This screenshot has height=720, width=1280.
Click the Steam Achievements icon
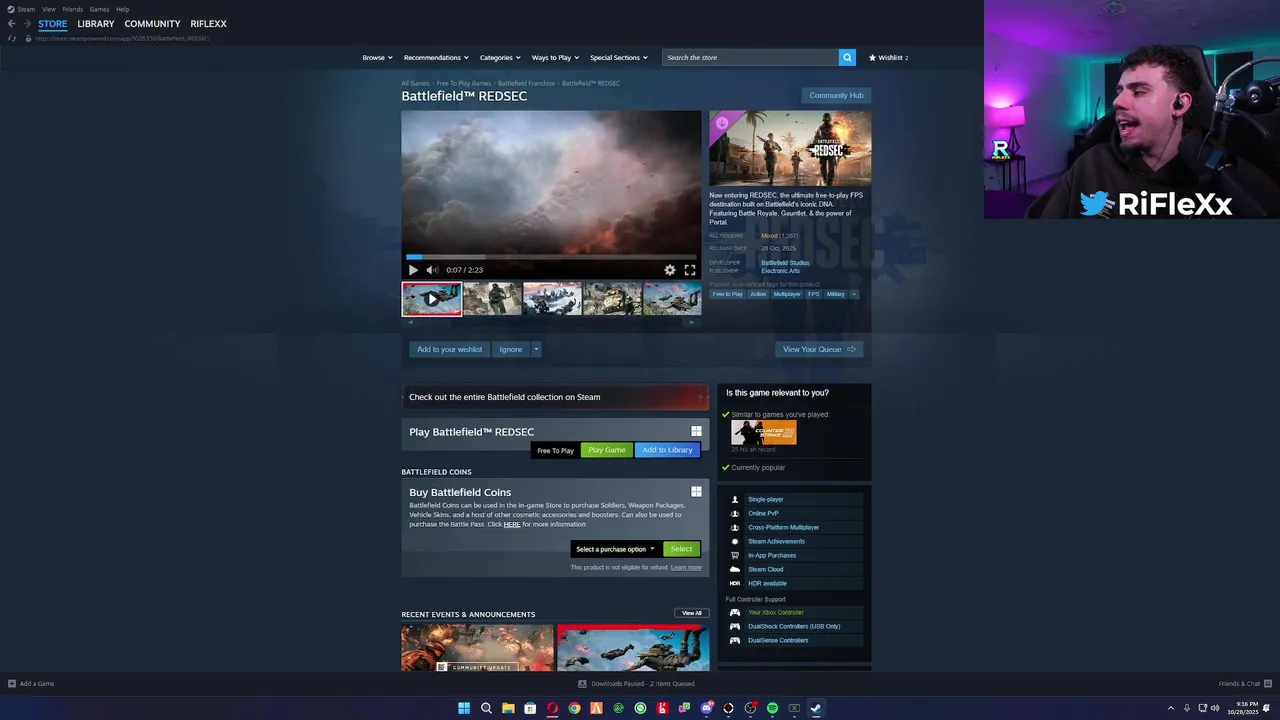click(x=735, y=541)
